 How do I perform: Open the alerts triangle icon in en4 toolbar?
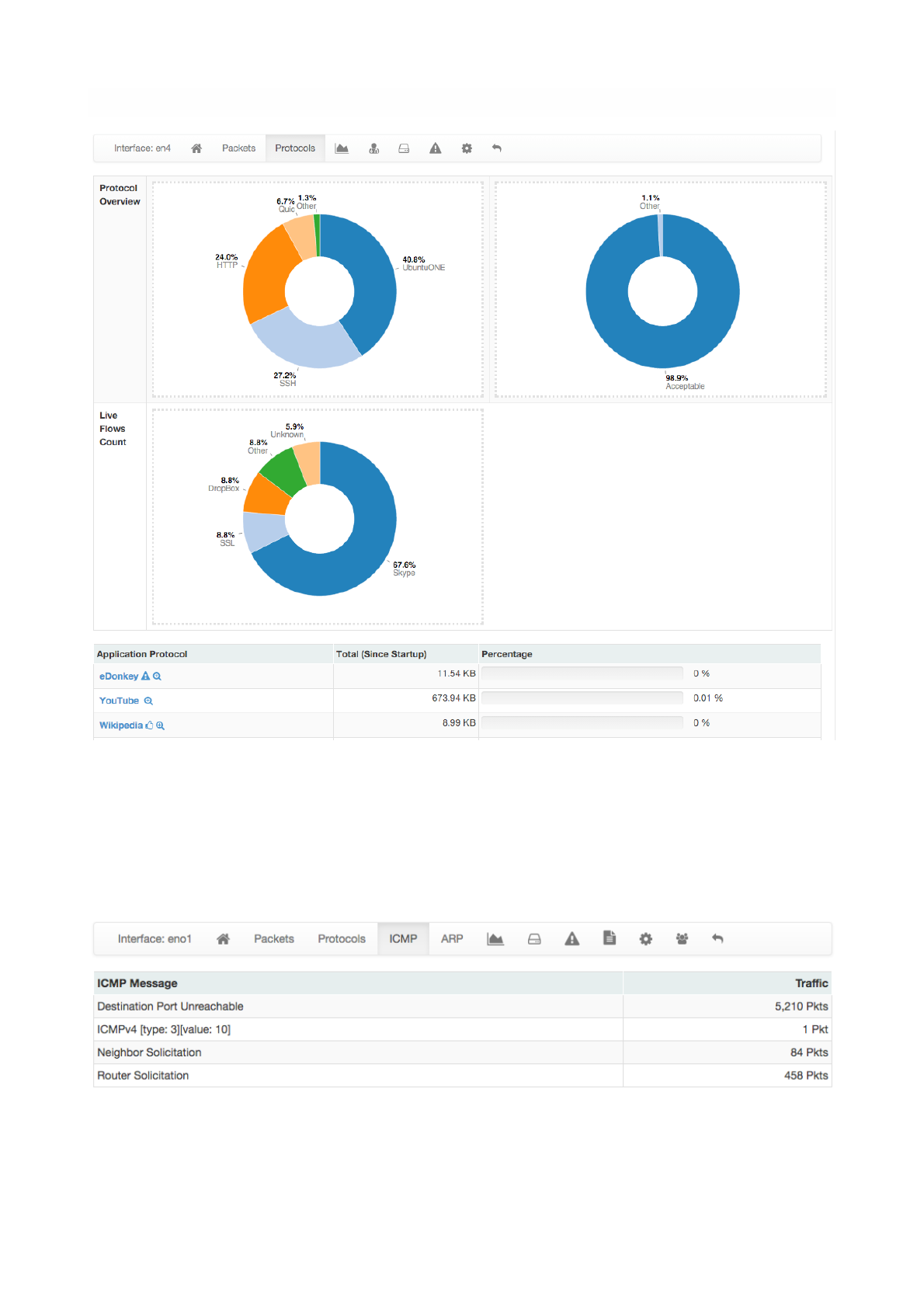(x=436, y=148)
